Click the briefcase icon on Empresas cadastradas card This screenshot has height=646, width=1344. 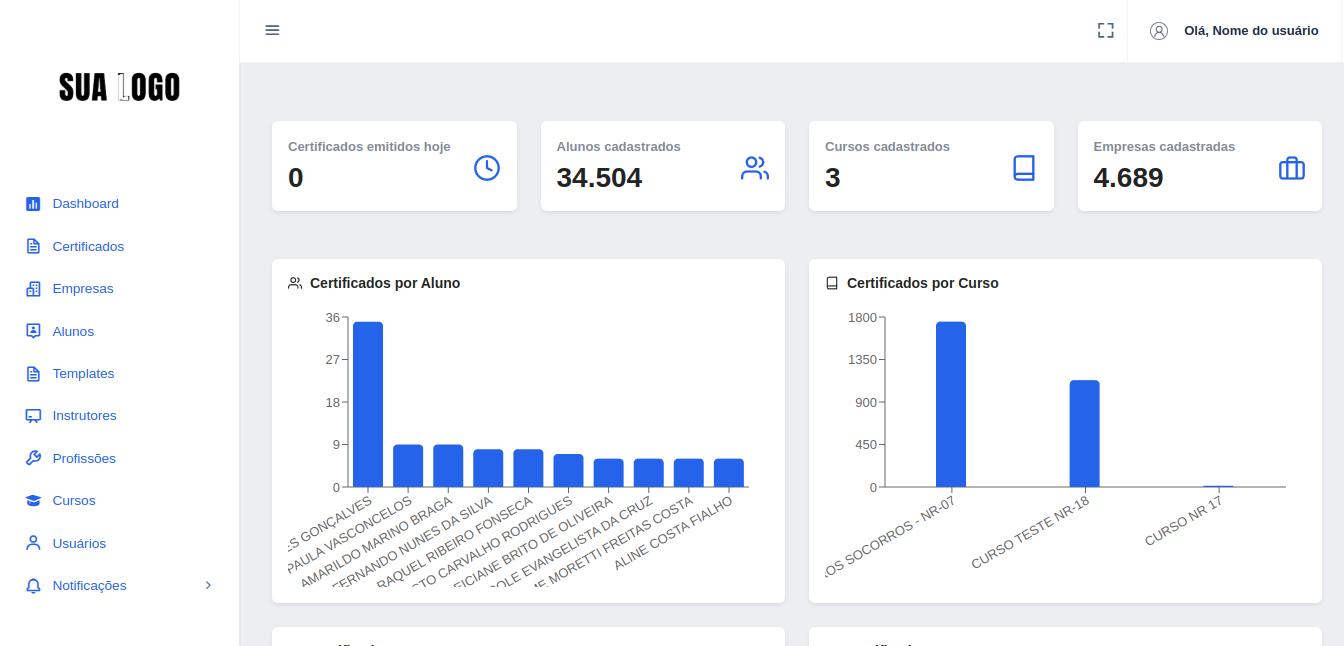pyautogui.click(x=1292, y=168)
